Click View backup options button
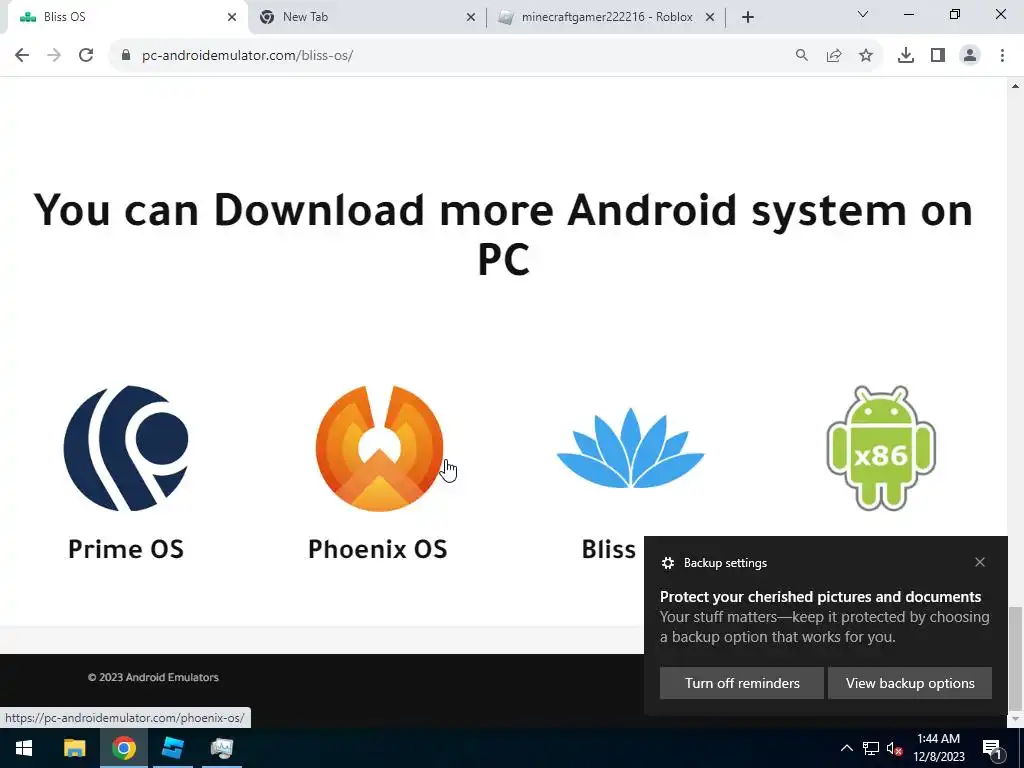 [x=910, y=683]
